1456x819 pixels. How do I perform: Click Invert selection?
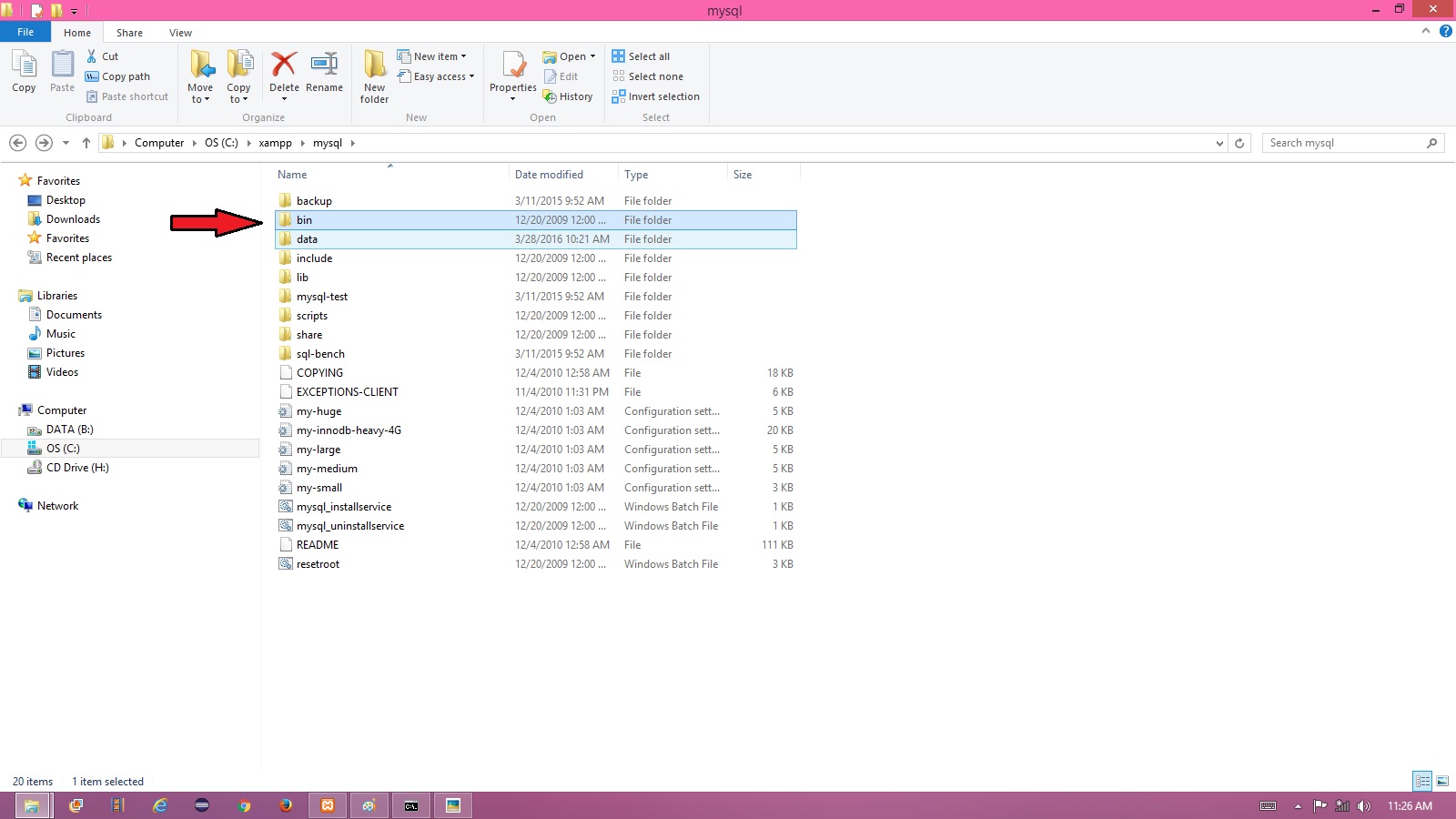click(x=655, y=96)
